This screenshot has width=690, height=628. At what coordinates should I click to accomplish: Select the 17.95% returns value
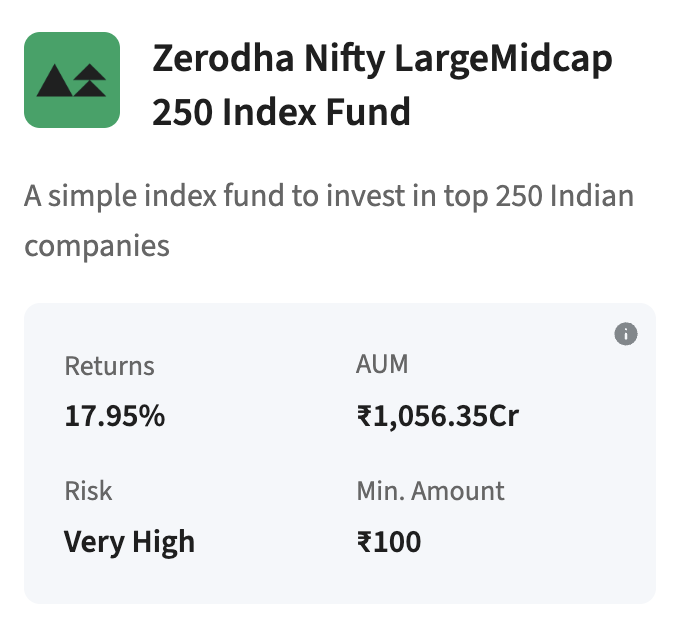point(115,416)
